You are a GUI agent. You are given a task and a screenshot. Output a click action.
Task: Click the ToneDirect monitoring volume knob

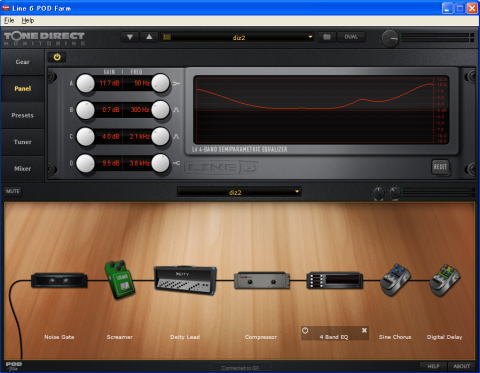coord(390,38)
